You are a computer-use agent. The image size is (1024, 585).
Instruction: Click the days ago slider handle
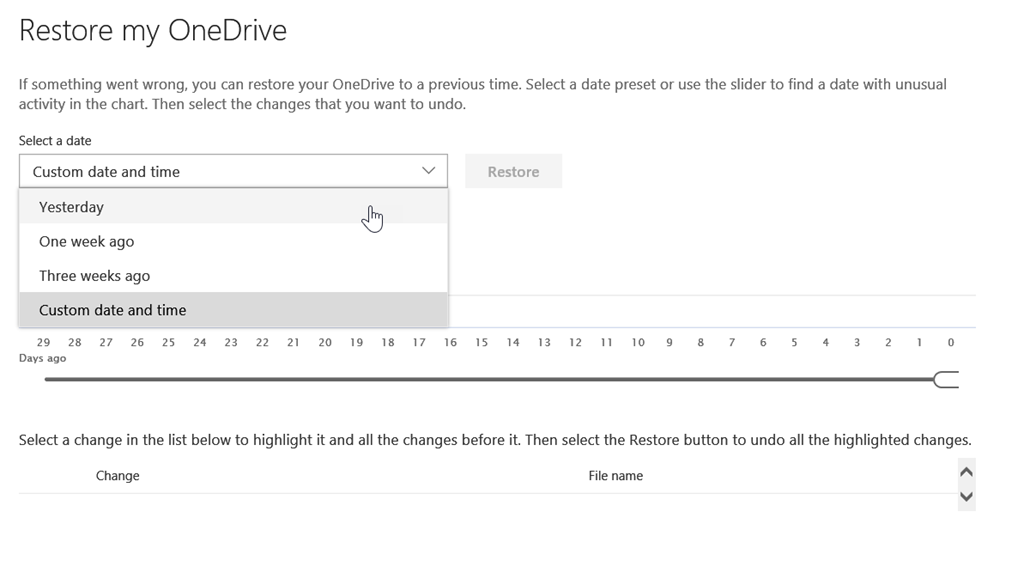945,380
